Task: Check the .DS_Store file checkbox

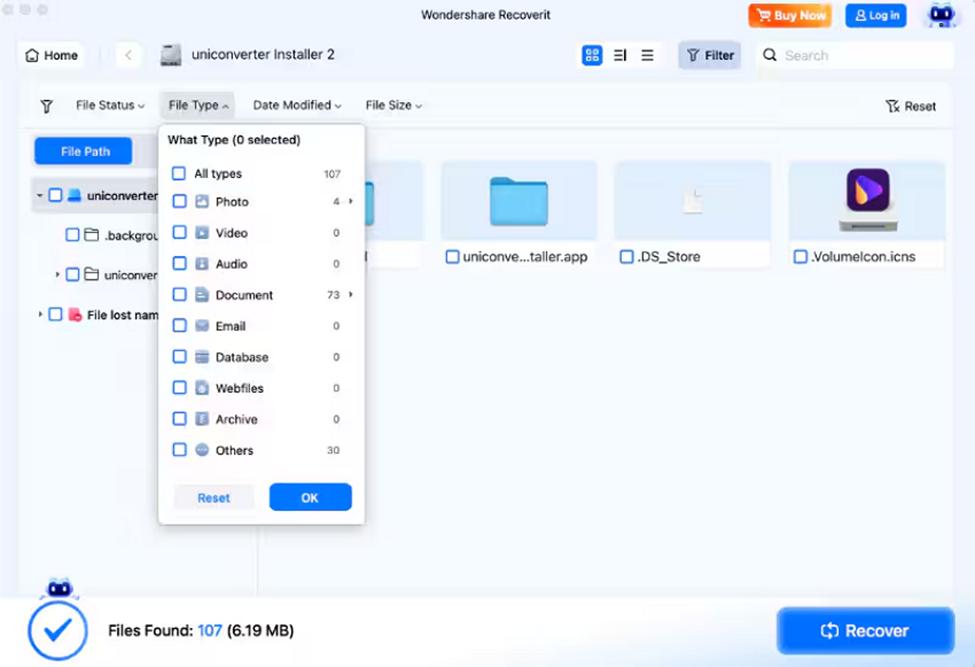Action: point(627,257)
